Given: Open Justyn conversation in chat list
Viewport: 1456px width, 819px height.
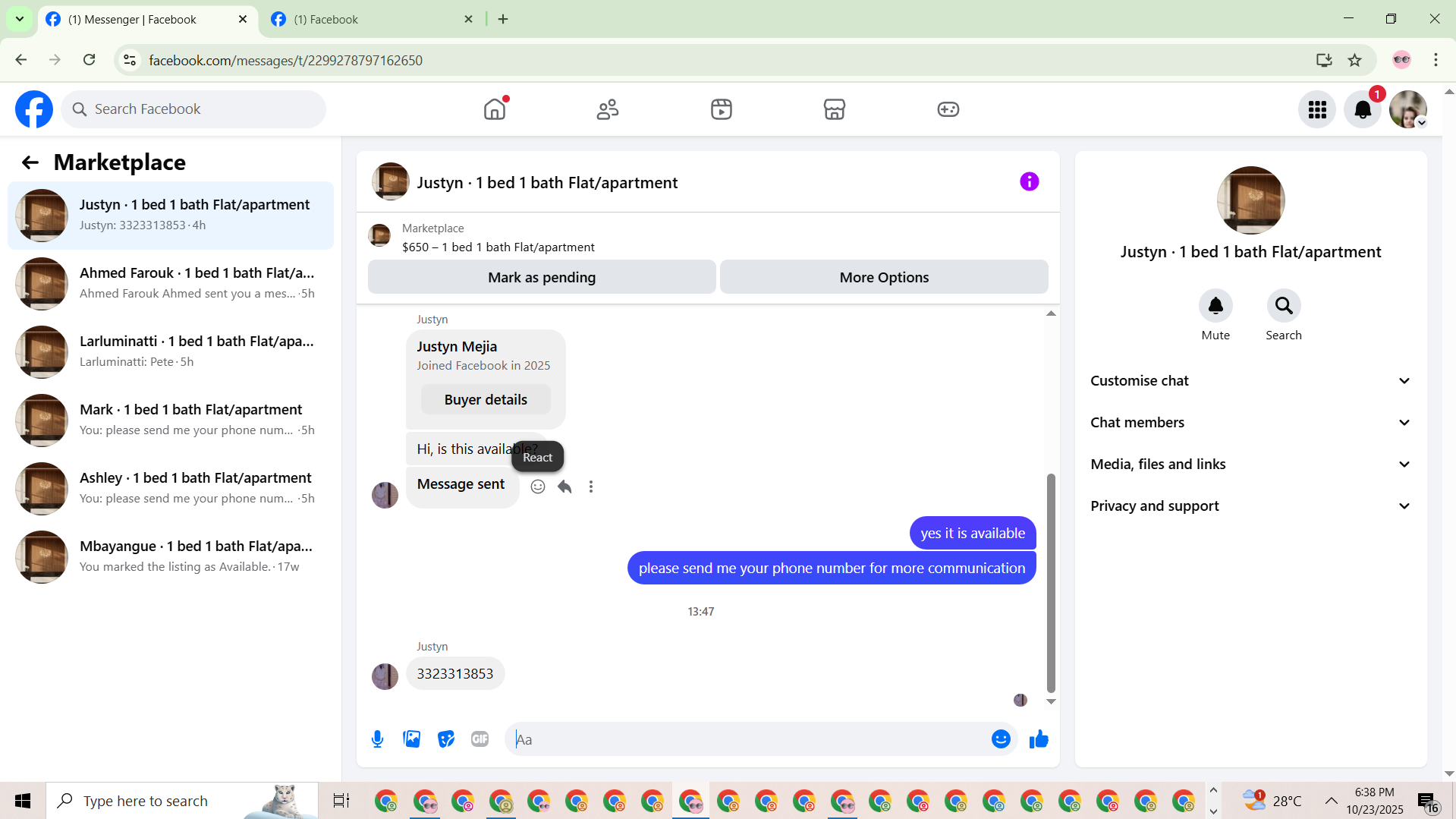Looking at the screenshot, I should pos(171,216).
